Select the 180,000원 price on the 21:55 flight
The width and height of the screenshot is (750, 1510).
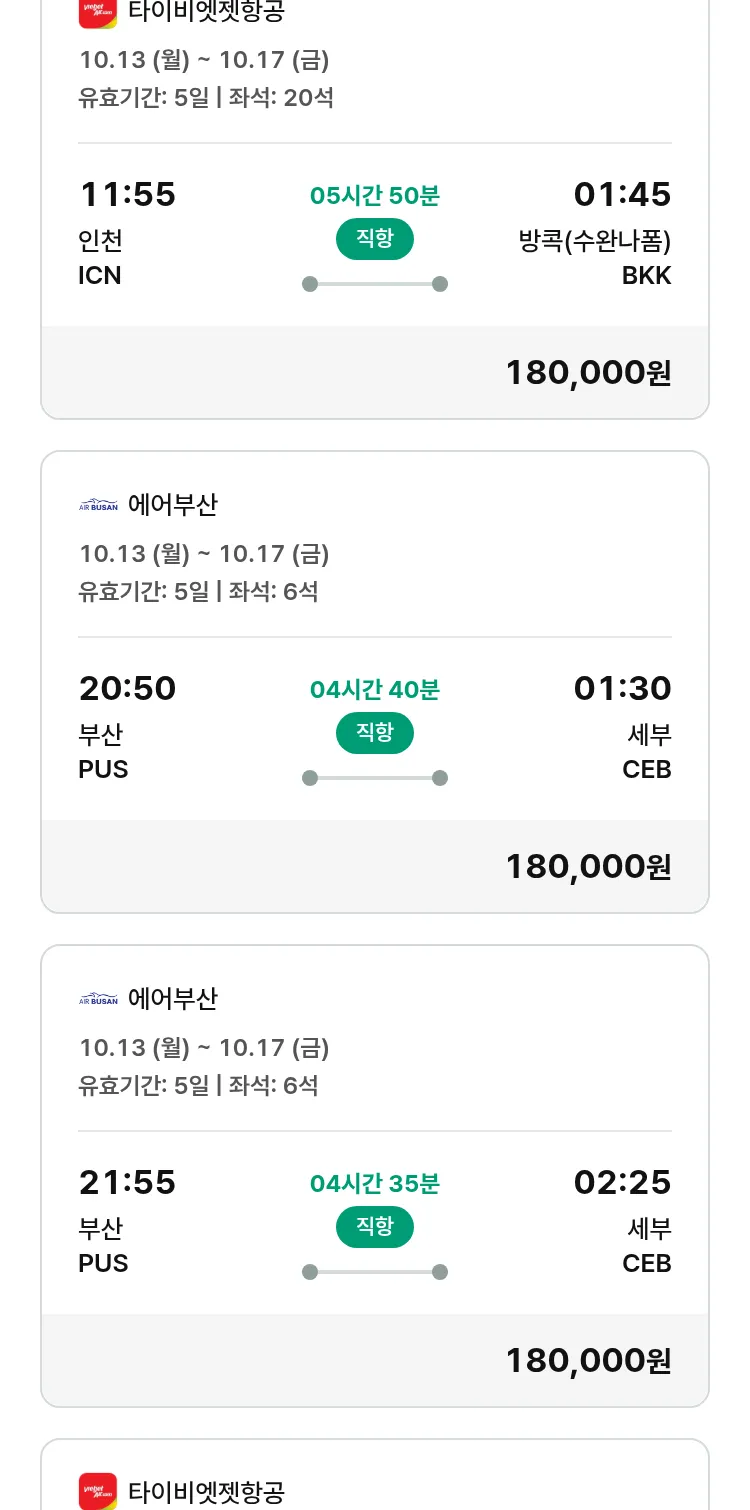click(x=588, y=1361)
